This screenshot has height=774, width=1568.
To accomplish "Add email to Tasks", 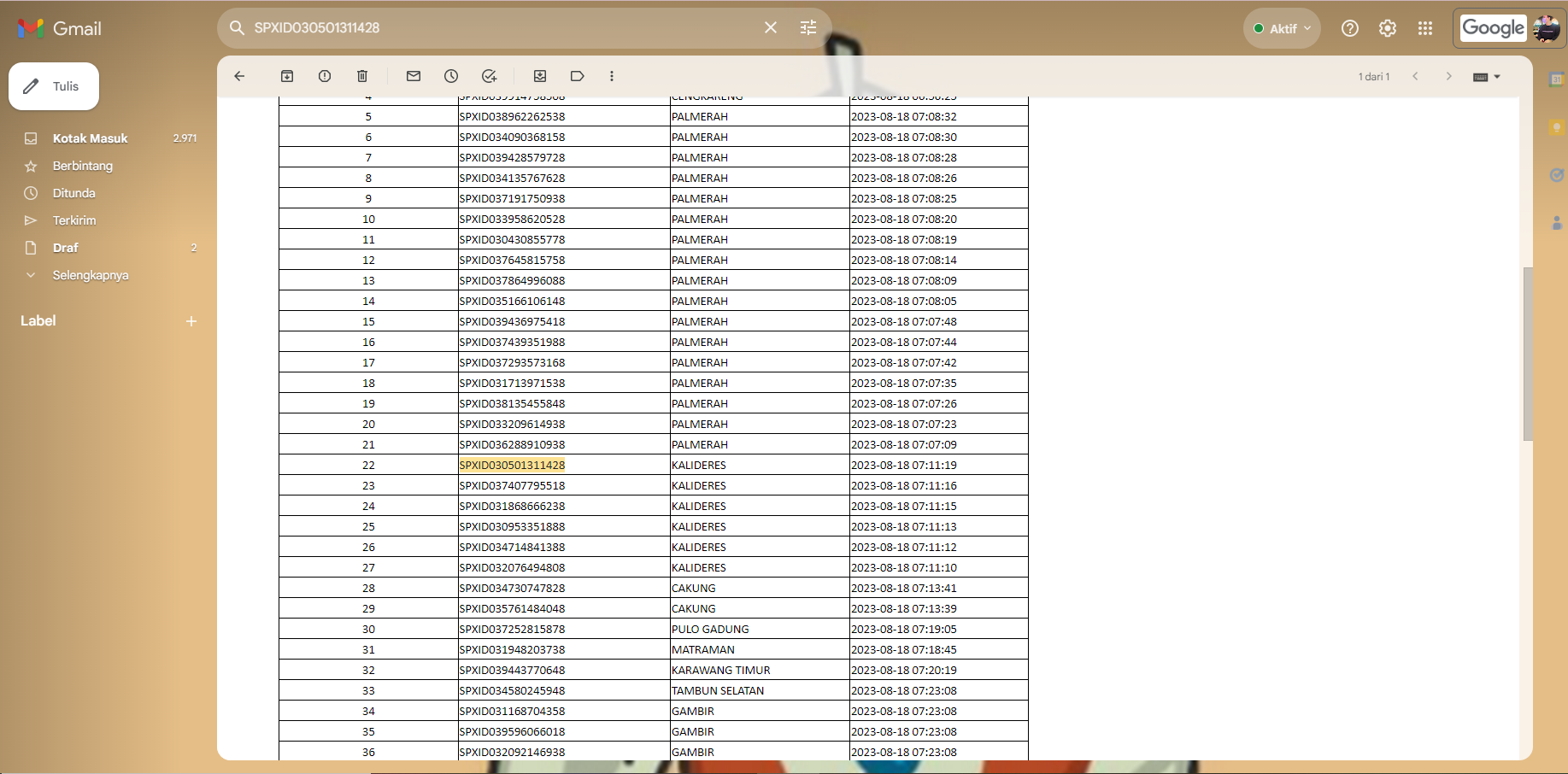I will pyautogui.click(x=489, y=76).
